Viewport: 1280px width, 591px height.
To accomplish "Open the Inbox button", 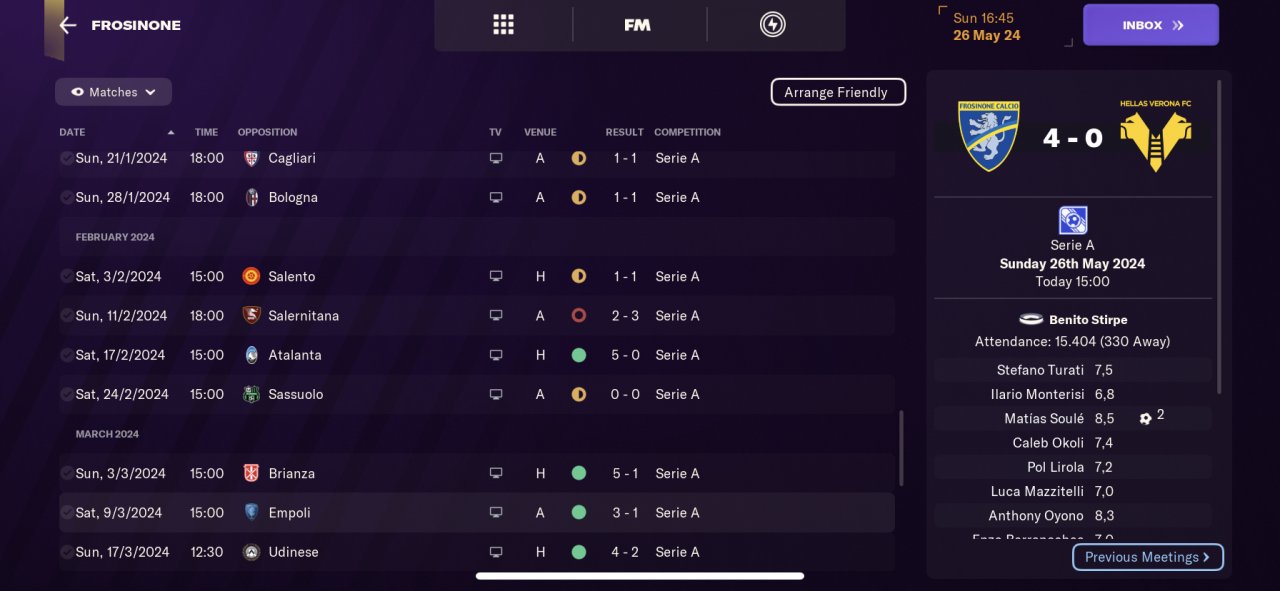I will (1150, 25).
